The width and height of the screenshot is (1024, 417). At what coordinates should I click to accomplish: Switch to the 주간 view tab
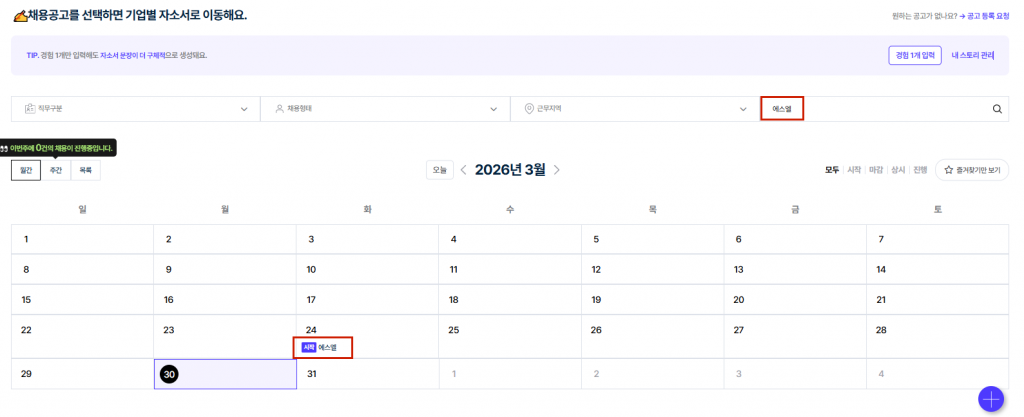(56, 171)
